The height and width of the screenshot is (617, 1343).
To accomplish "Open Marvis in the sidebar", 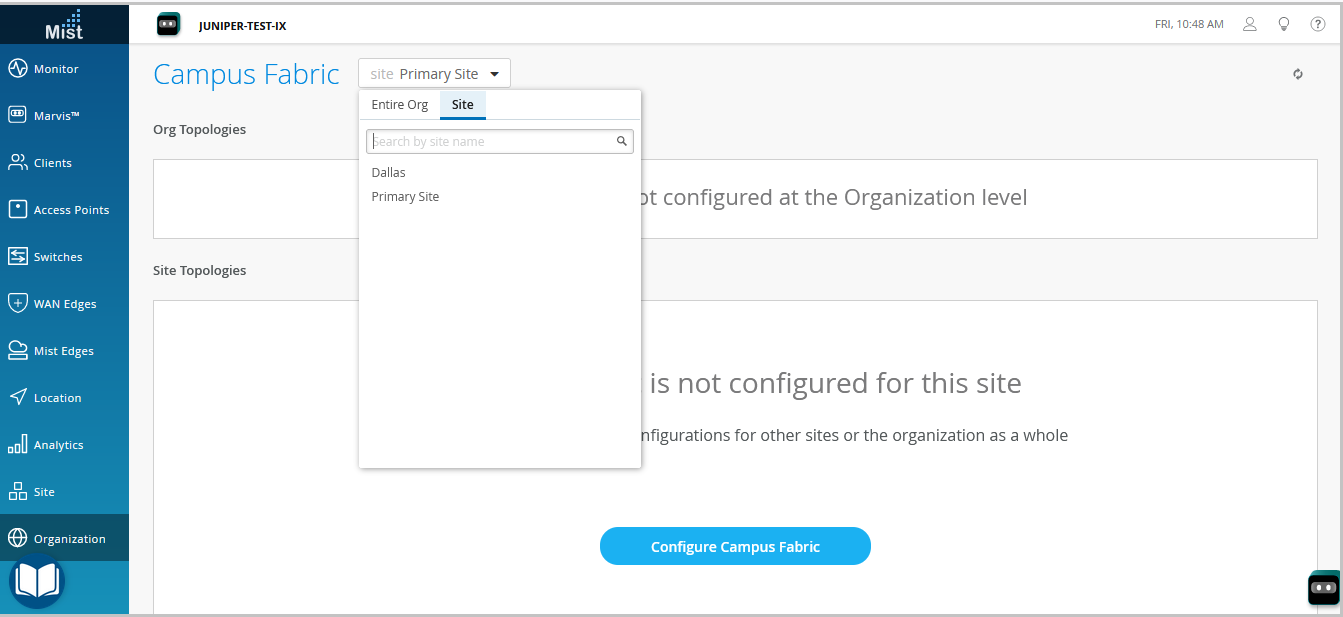I will [x=56, y=116].
